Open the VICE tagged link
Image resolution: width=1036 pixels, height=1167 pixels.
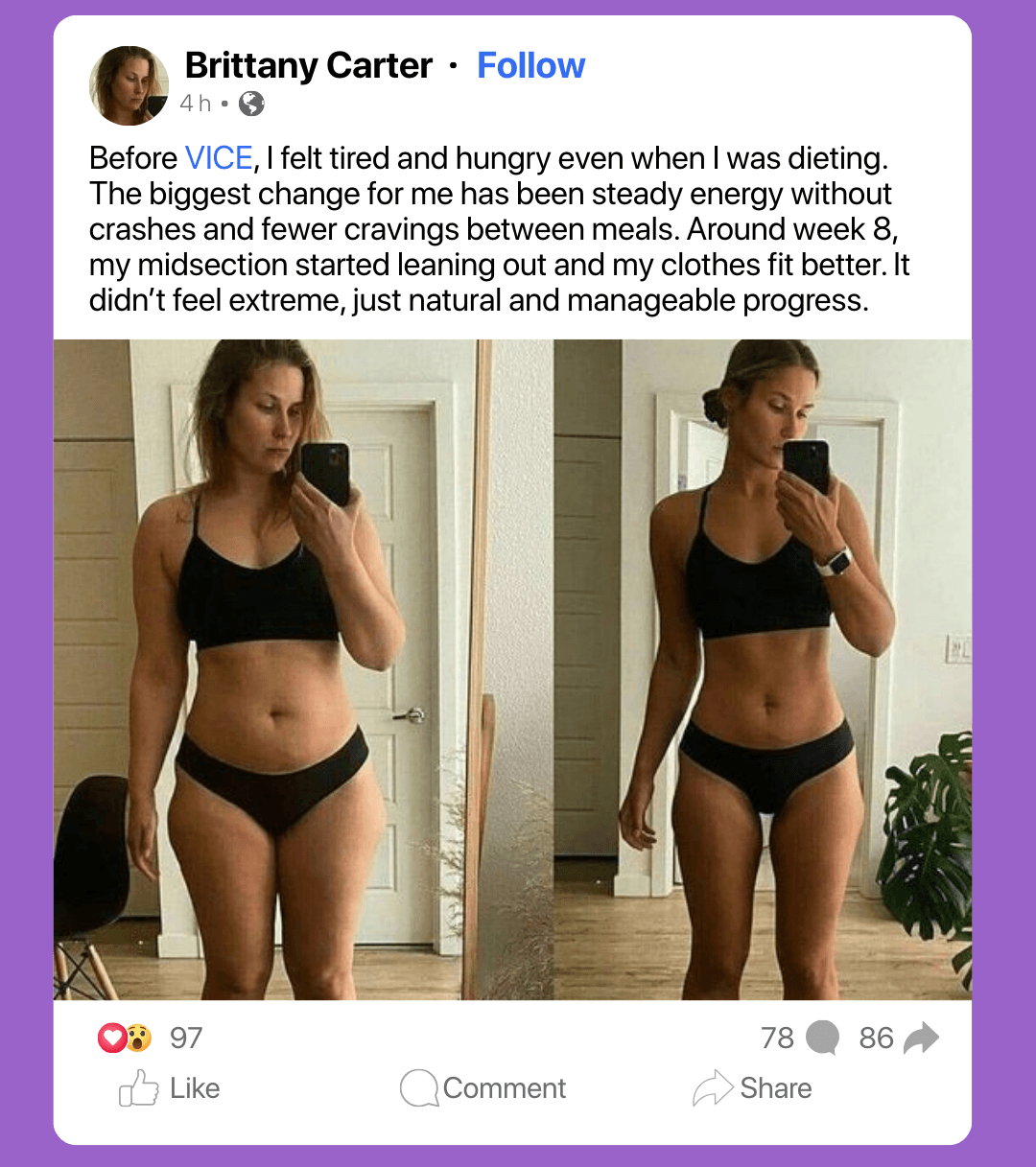point(219,158)
